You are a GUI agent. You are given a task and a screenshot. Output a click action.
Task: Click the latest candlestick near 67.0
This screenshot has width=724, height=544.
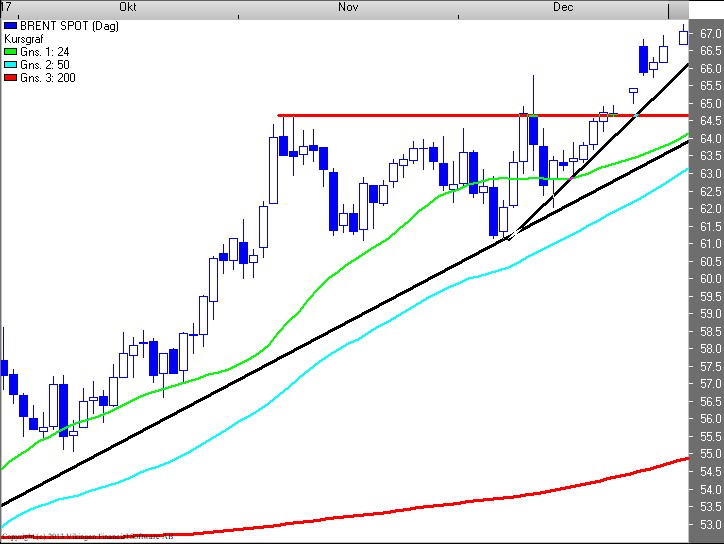(683, 37)
